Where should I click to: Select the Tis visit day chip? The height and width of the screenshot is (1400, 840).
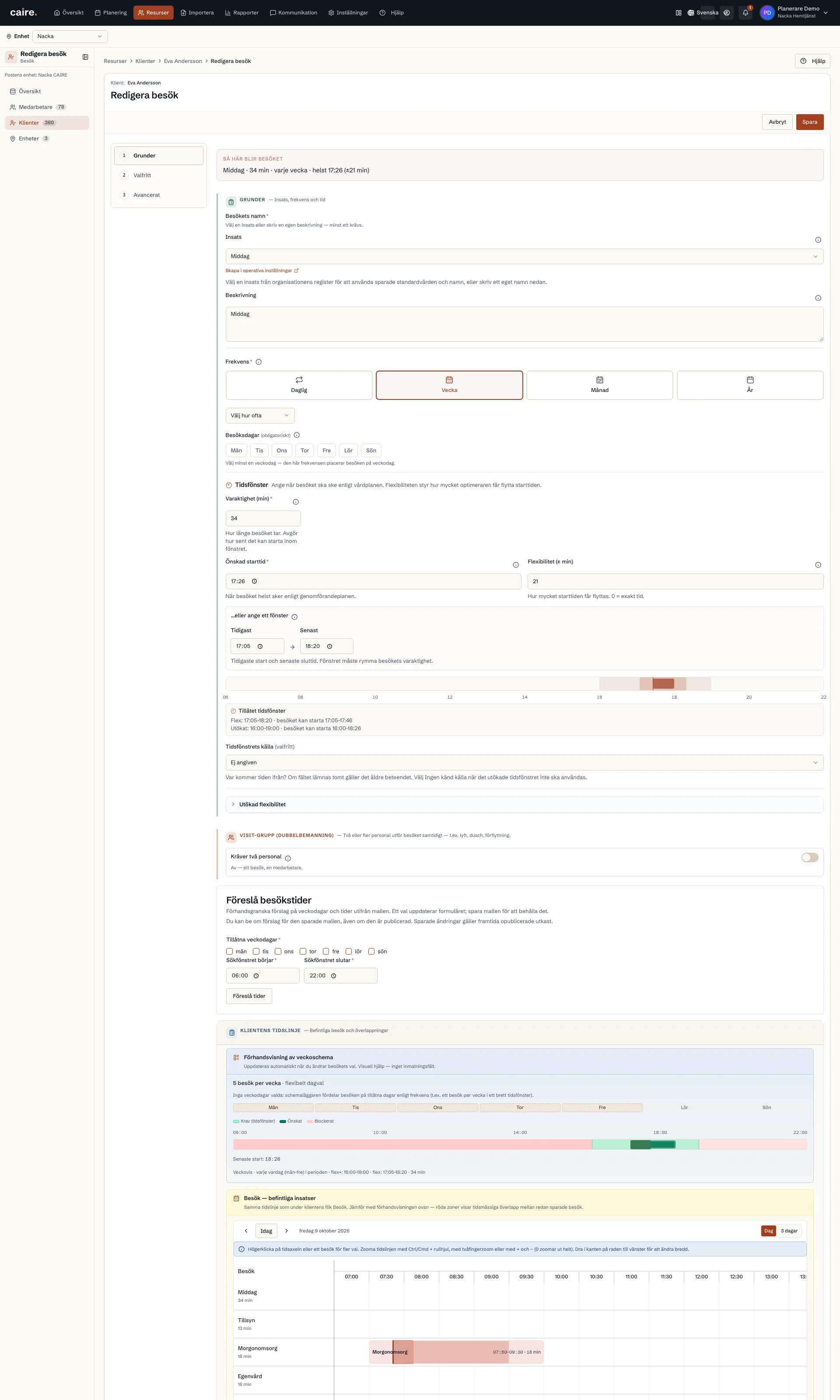(259, 451)
